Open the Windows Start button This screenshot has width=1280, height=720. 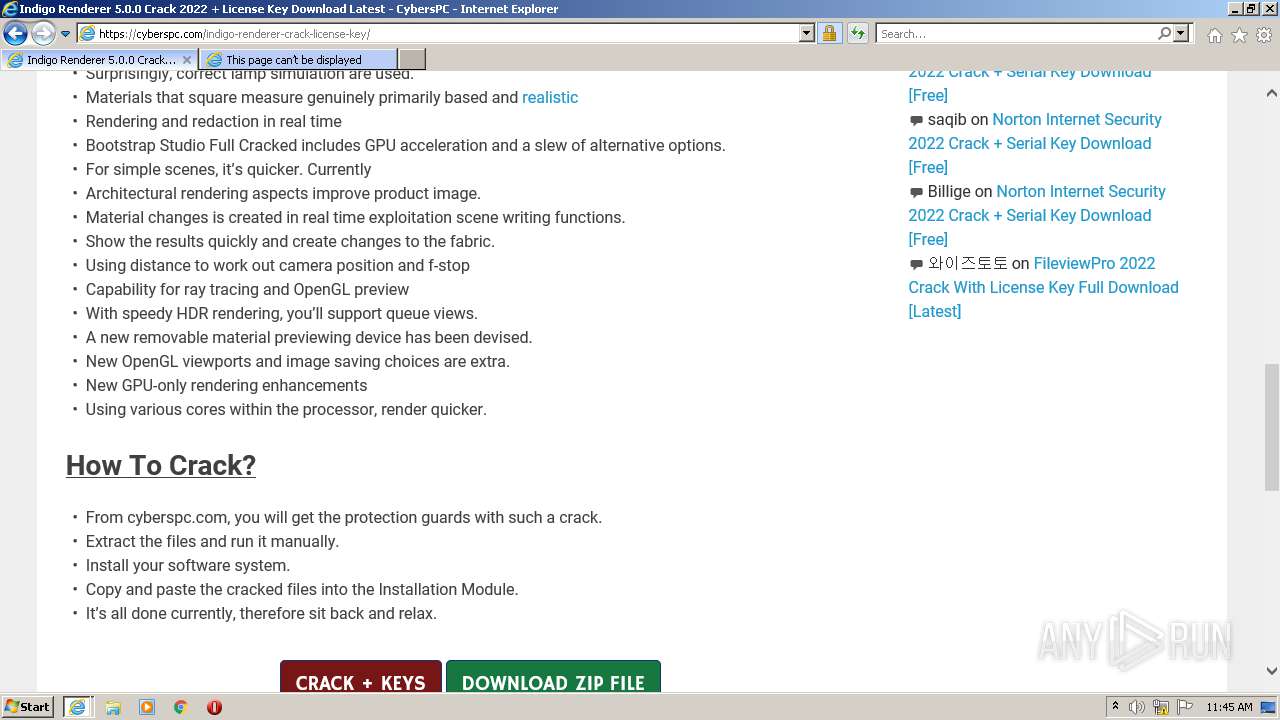pos(28,707)
